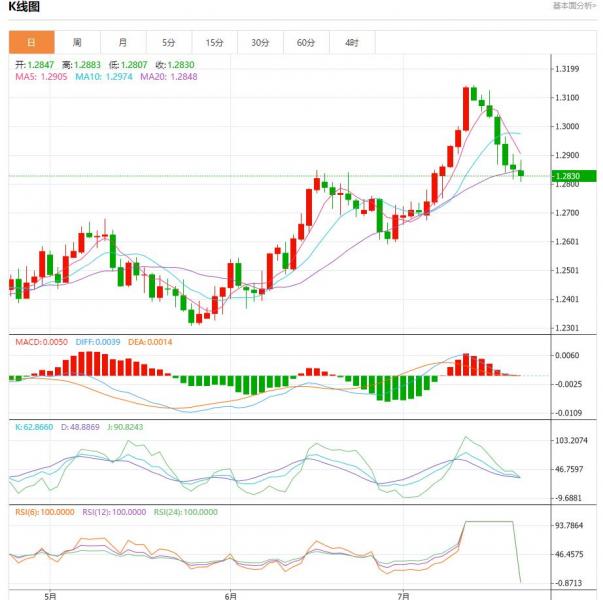Image resolution: width=603 pixels, height=600 pixels.
Task: Click the RSI(24):100.0000 label
Action: click(186, 512)
